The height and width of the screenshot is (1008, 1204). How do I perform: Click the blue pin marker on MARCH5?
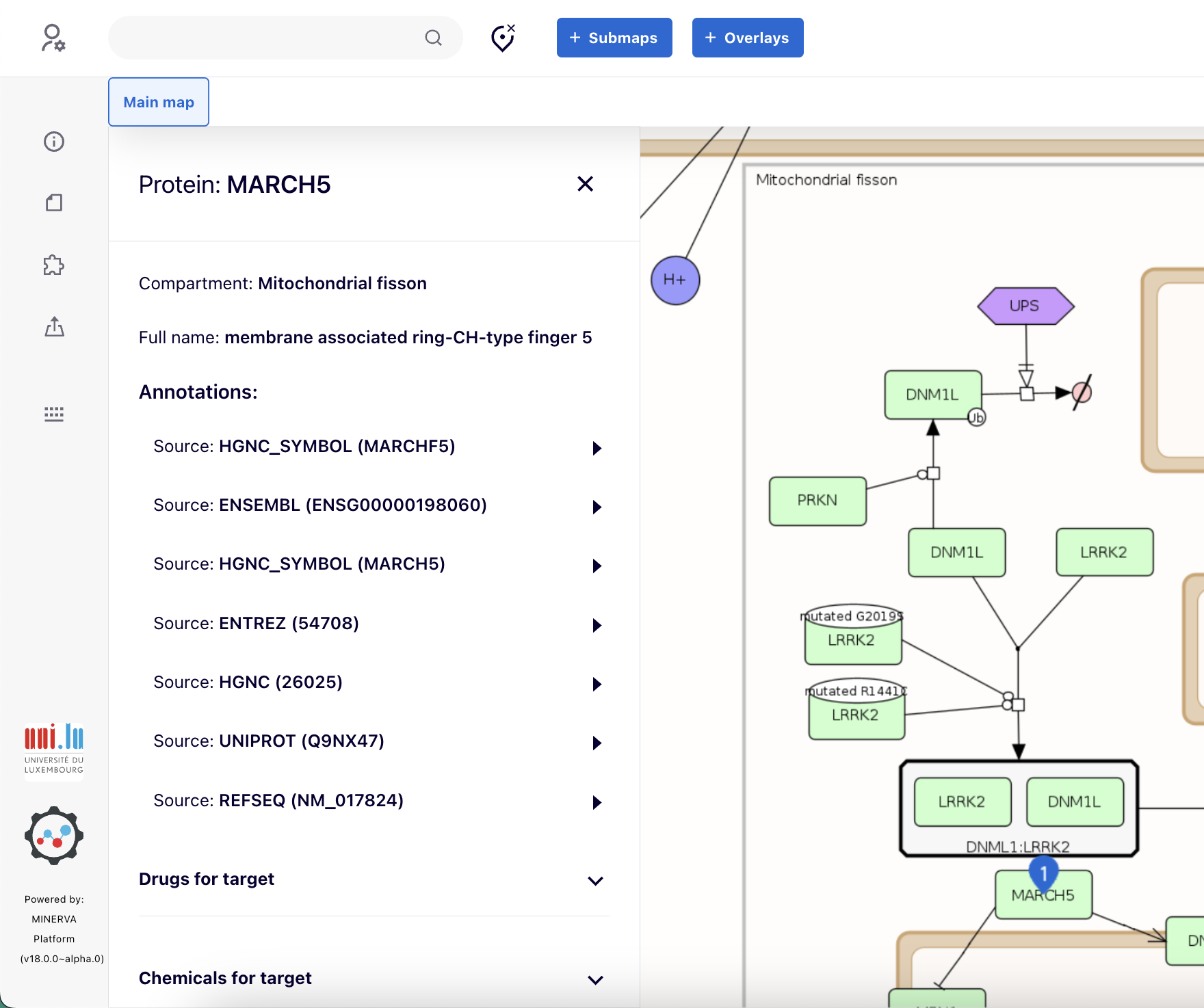(x=1043, y=873)
